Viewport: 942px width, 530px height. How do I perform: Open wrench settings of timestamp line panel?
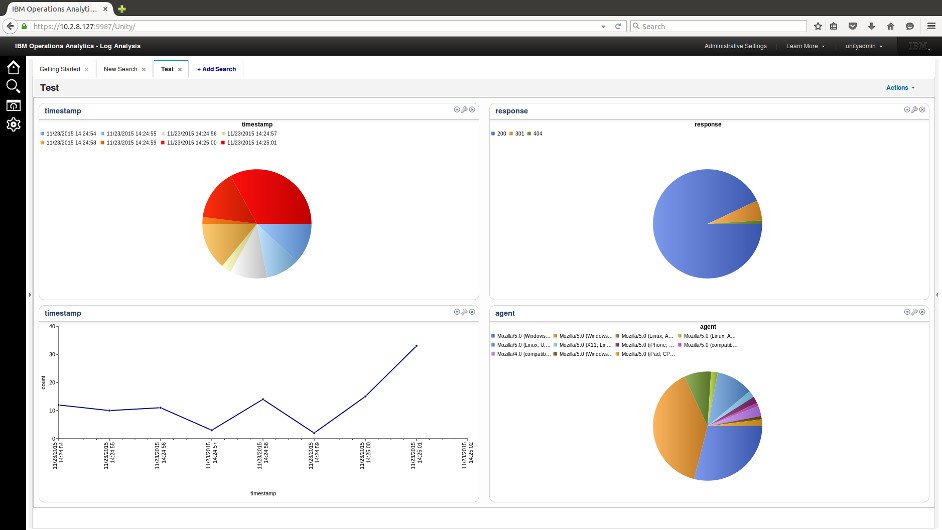coord(464,312)
